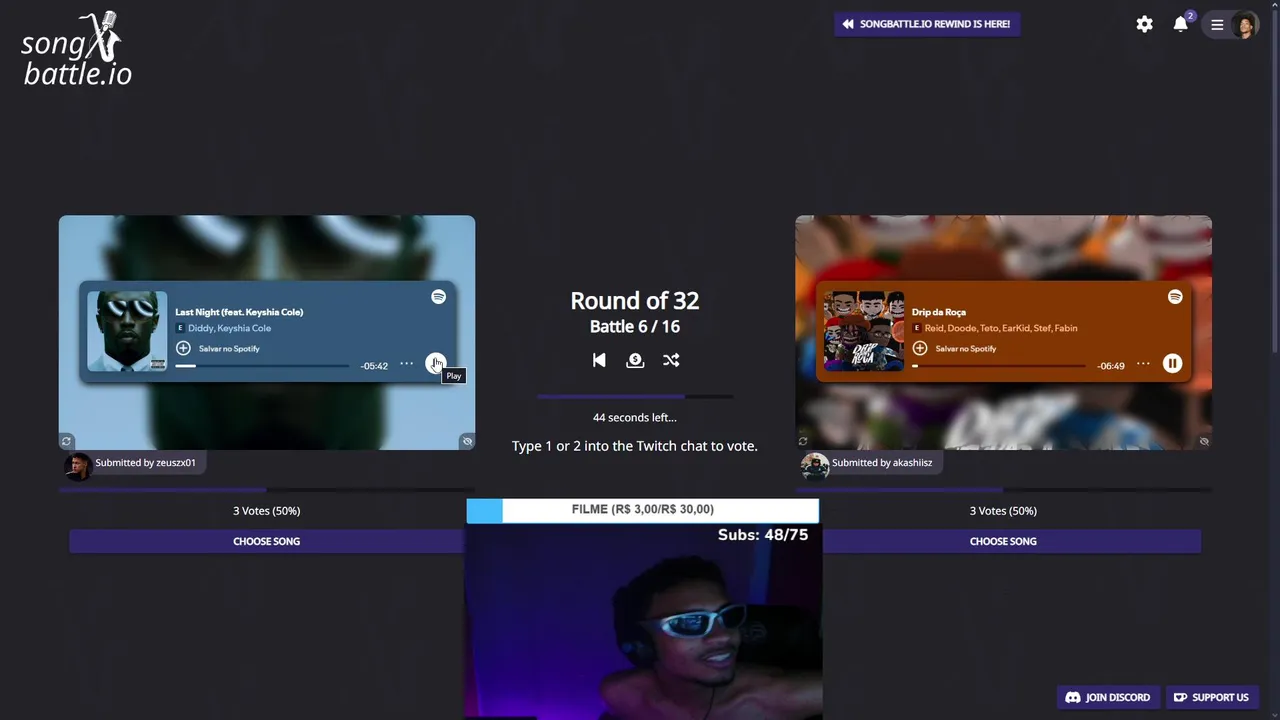Open Spotify logo on Drip da Roça player
Viewport: 1280px width, 720px height.
pyautogui.click(x=1175, y=297)
